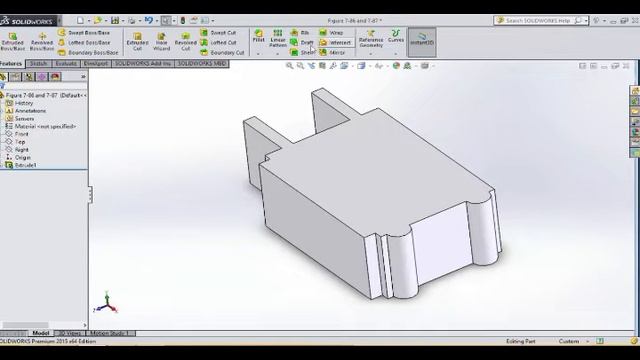This screenshot has width=640, height=360.
Task: Choose Boundary Cut
Action: pos(222,53)
